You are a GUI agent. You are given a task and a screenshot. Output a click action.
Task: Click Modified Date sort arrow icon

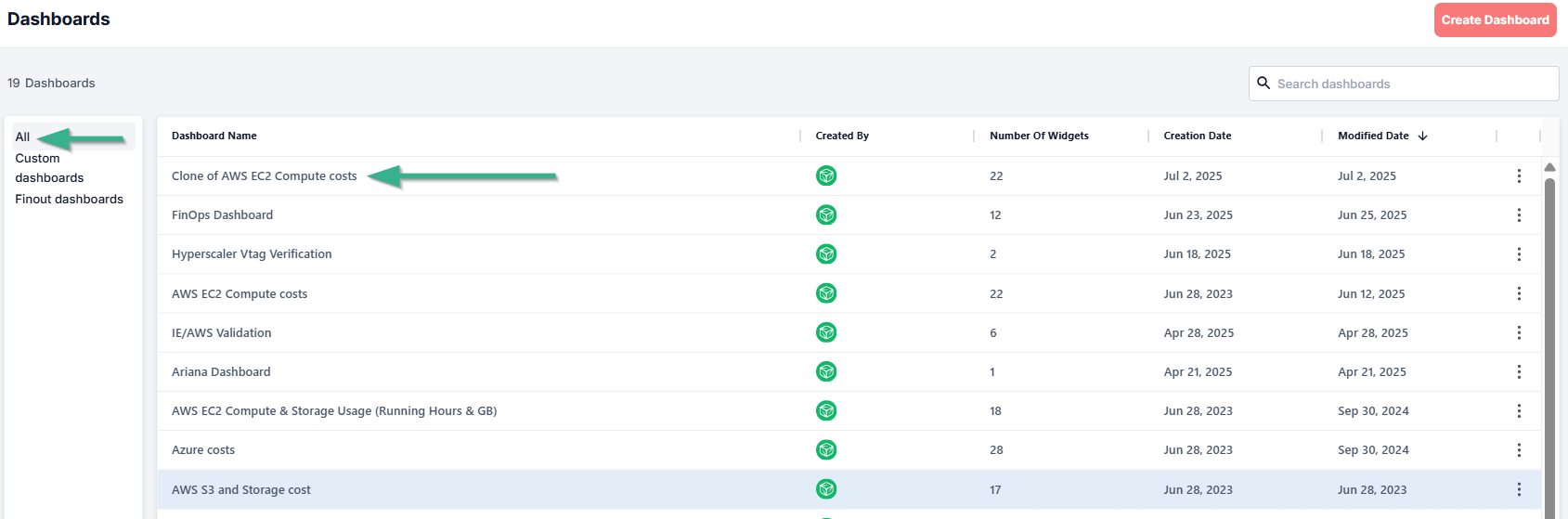tap(1422, 136)
